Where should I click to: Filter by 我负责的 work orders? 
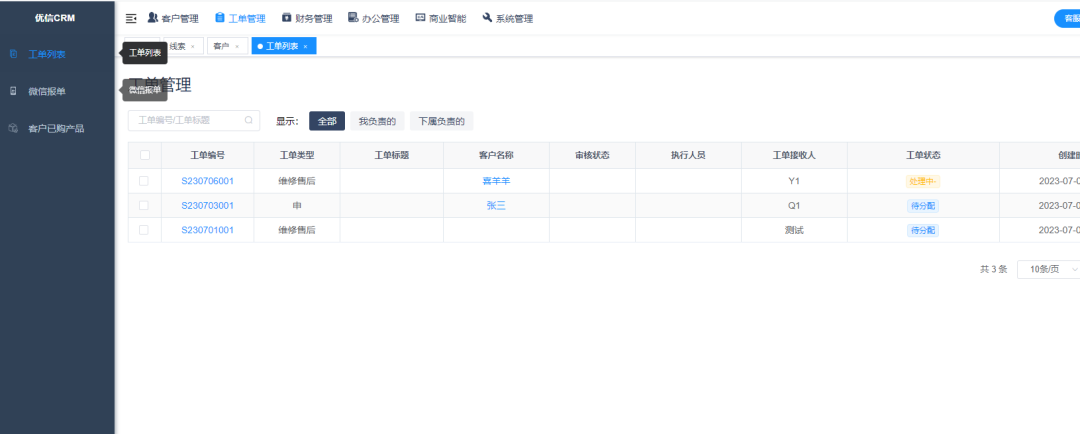[x=377, y=121]
